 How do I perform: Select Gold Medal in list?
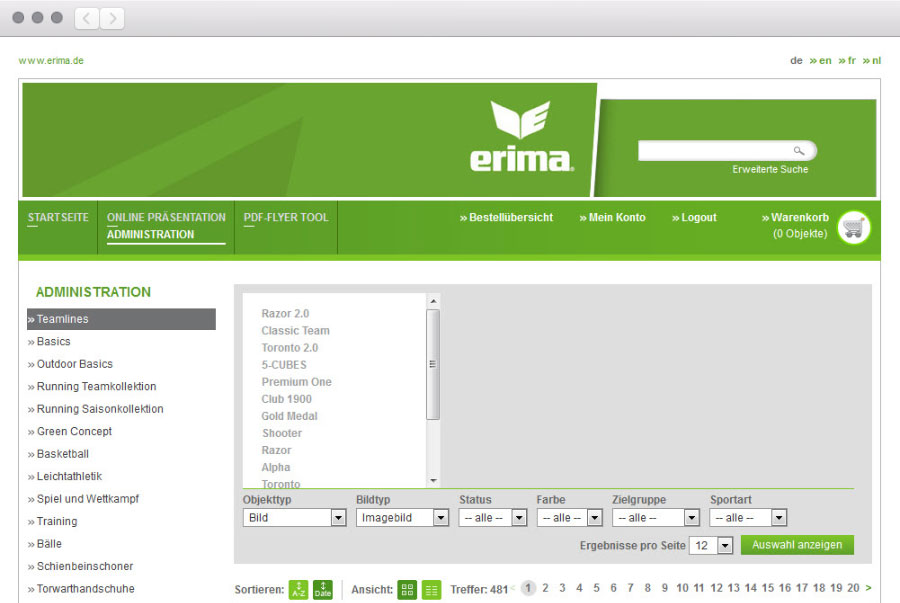pos(289,416)
